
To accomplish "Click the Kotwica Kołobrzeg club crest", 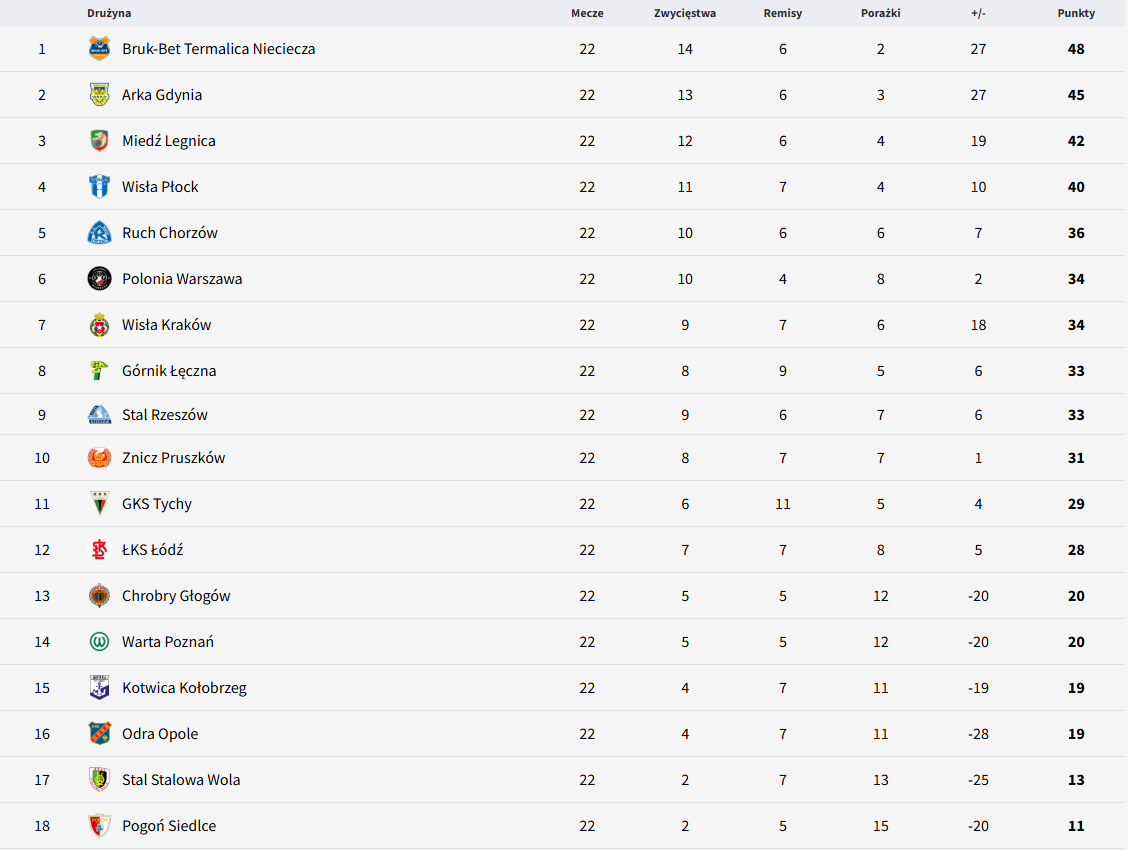I will click(99, 688).
